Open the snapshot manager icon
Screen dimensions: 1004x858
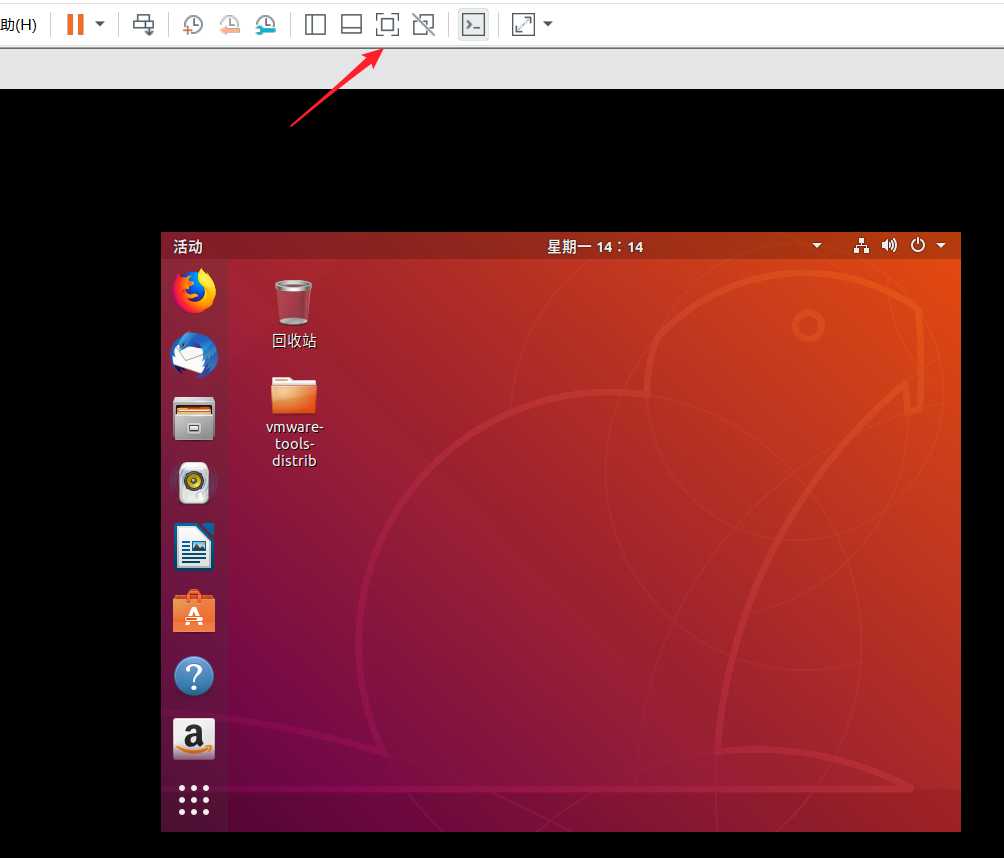[265, 25]
